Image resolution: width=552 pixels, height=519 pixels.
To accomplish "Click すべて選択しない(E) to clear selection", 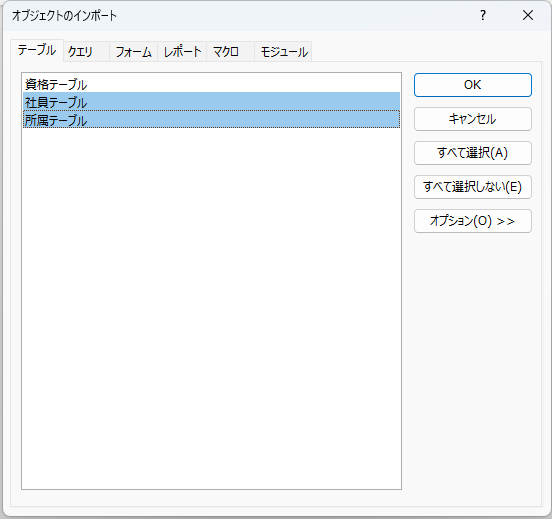I will click(x=472, y=187).
